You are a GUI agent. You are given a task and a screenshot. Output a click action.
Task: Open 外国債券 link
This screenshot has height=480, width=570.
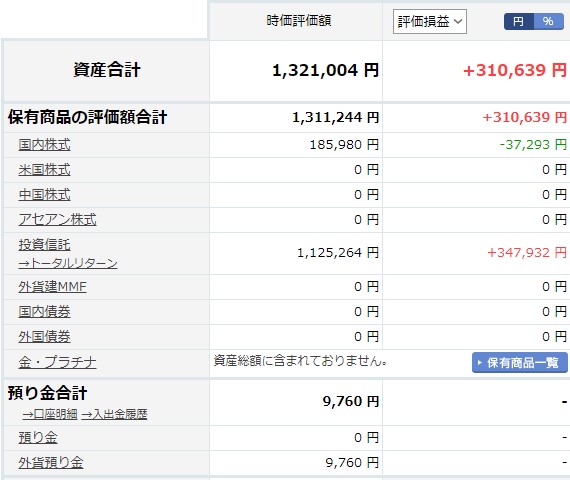click(x=44, y=337)
